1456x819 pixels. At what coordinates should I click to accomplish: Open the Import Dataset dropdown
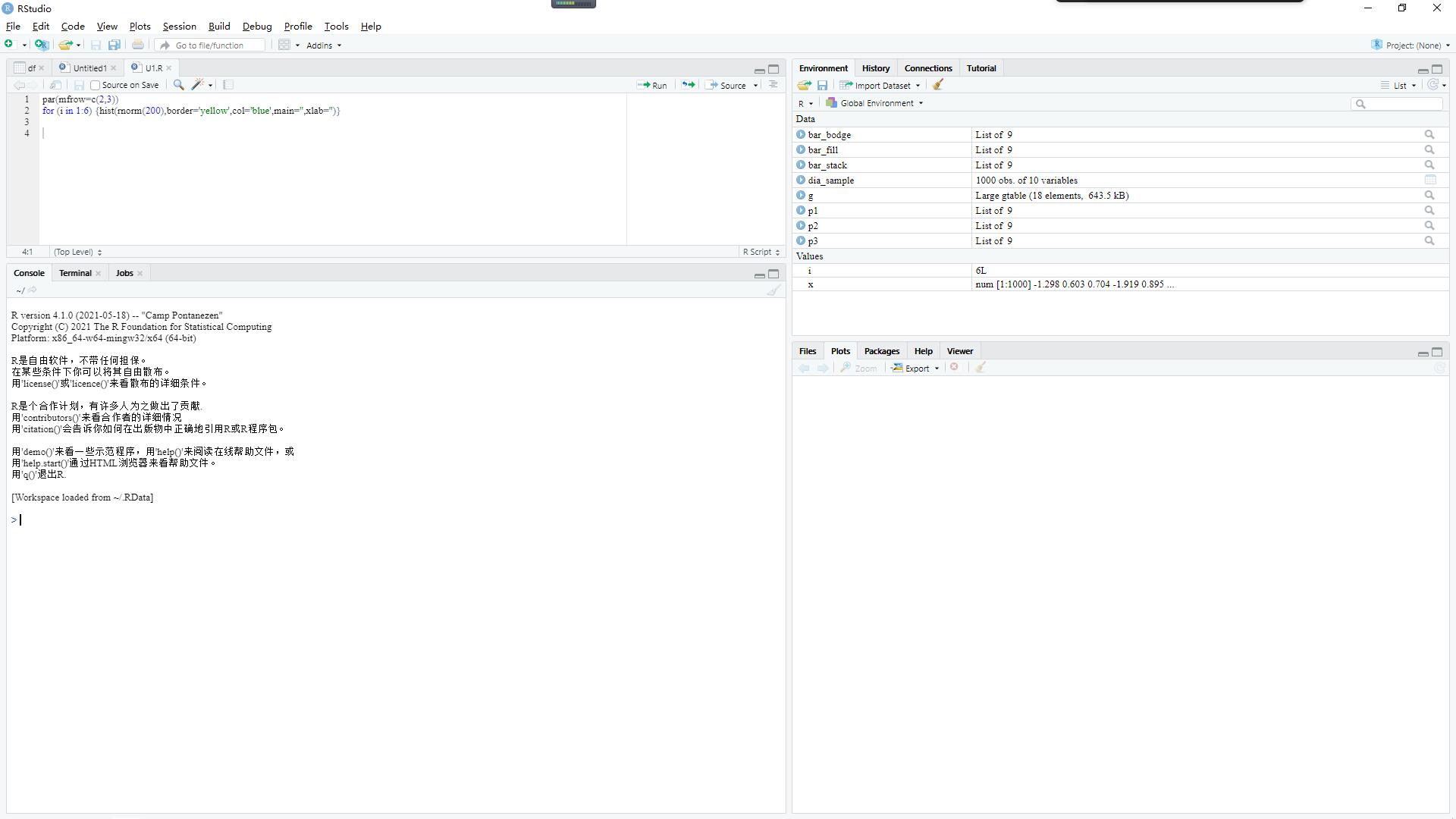point(880,86)
